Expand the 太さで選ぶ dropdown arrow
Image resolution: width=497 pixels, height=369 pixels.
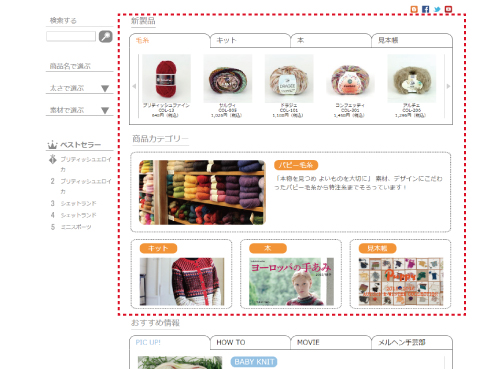(105, 88)
